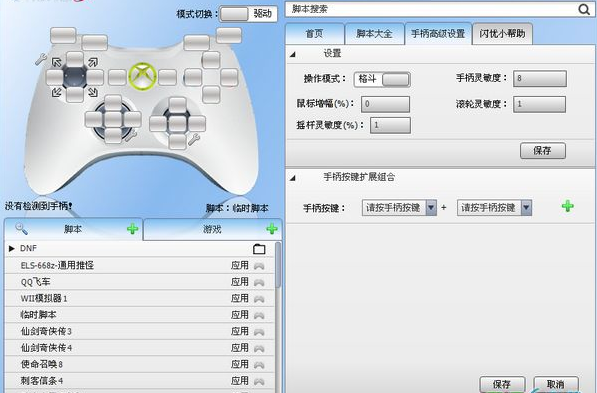Click the green plus on 游戏 tab
The width and height of the screenshot is (597, 393).
[x=271, y=229]
